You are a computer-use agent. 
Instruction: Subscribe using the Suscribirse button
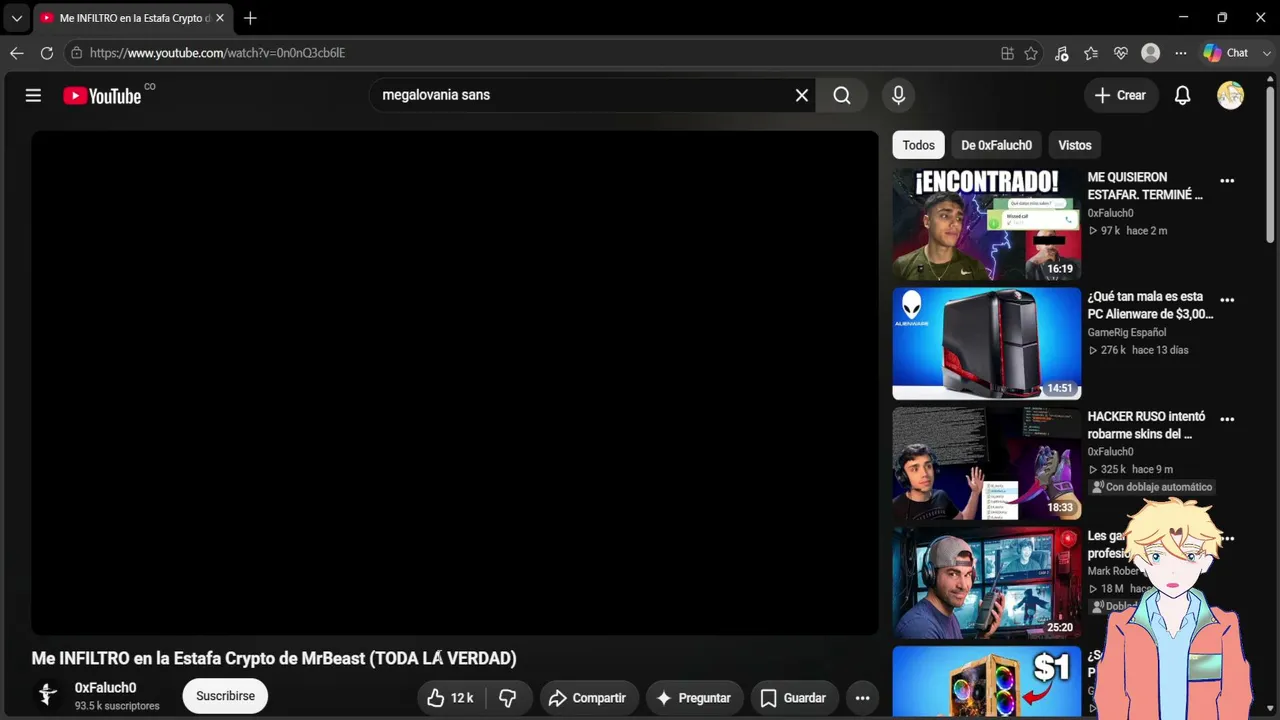click(x=225, y=696)
